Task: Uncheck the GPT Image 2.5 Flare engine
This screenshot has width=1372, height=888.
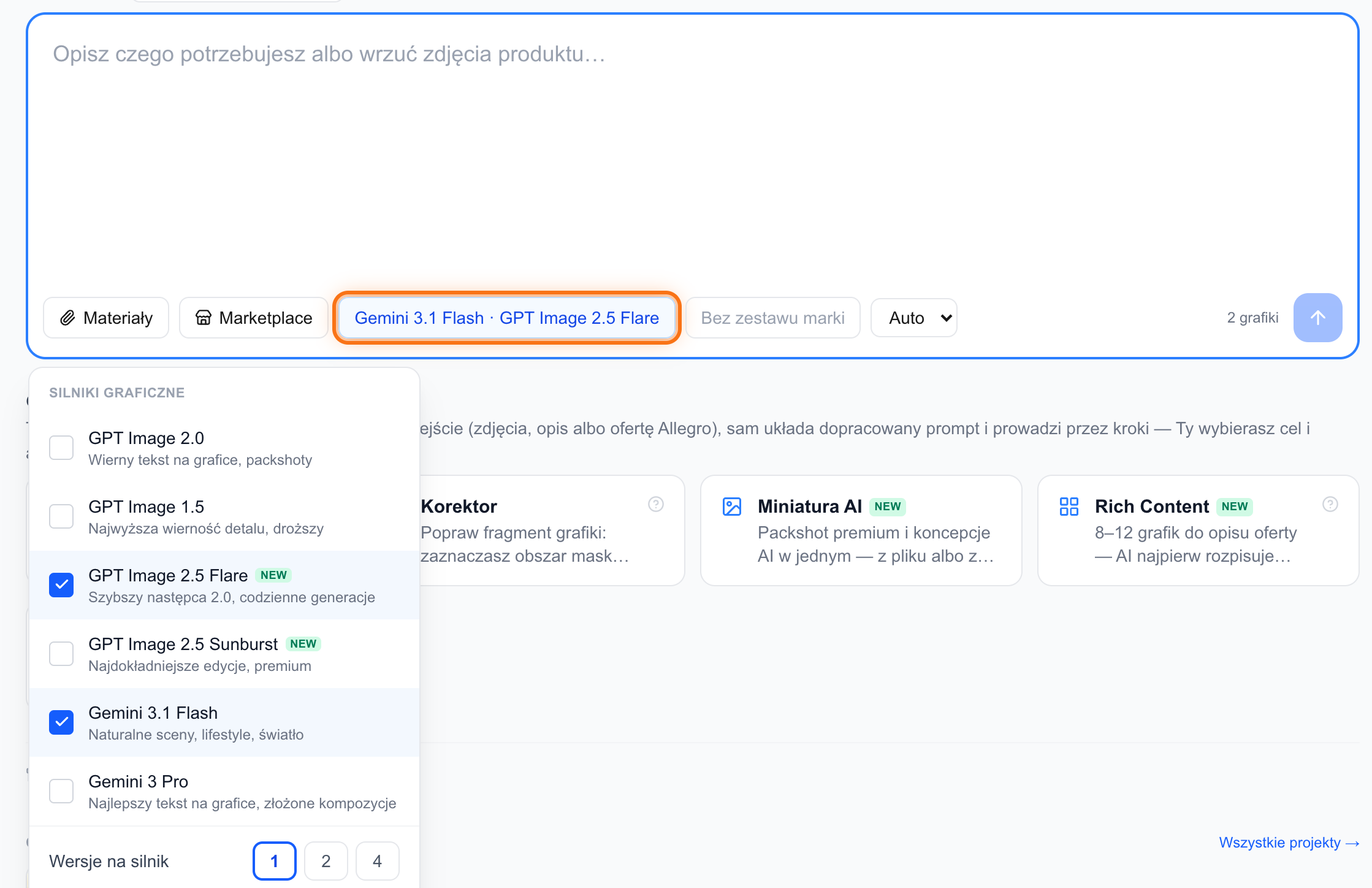Action: (61, 585)
